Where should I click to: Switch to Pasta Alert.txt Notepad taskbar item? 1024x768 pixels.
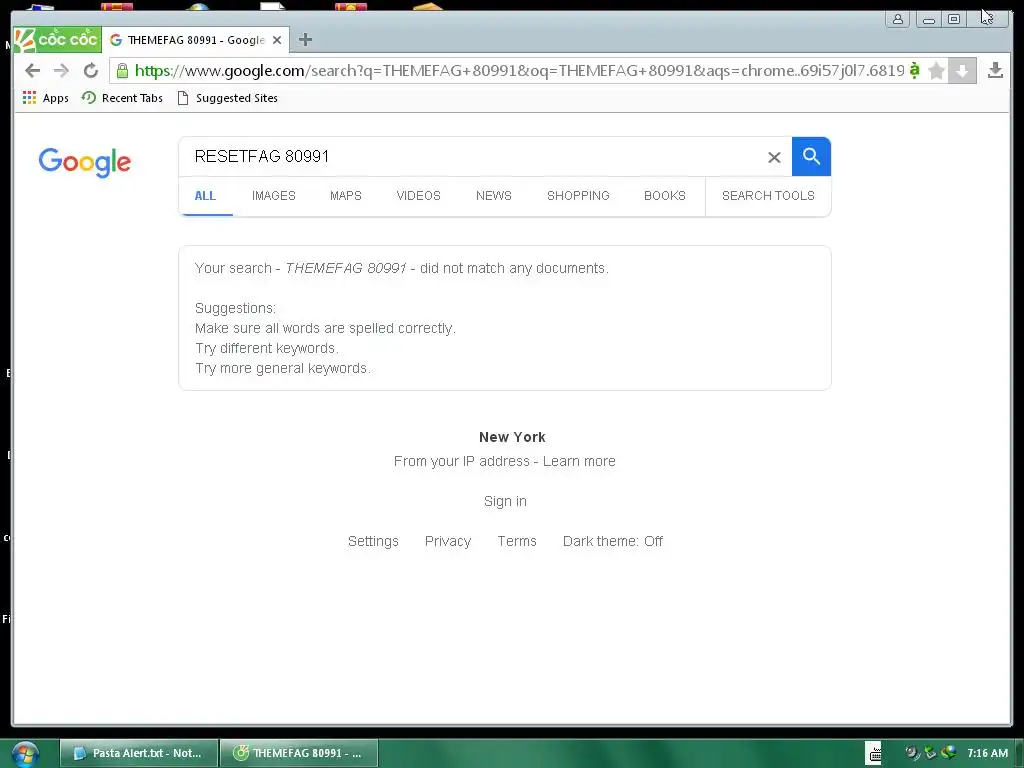tap(138, 753)
